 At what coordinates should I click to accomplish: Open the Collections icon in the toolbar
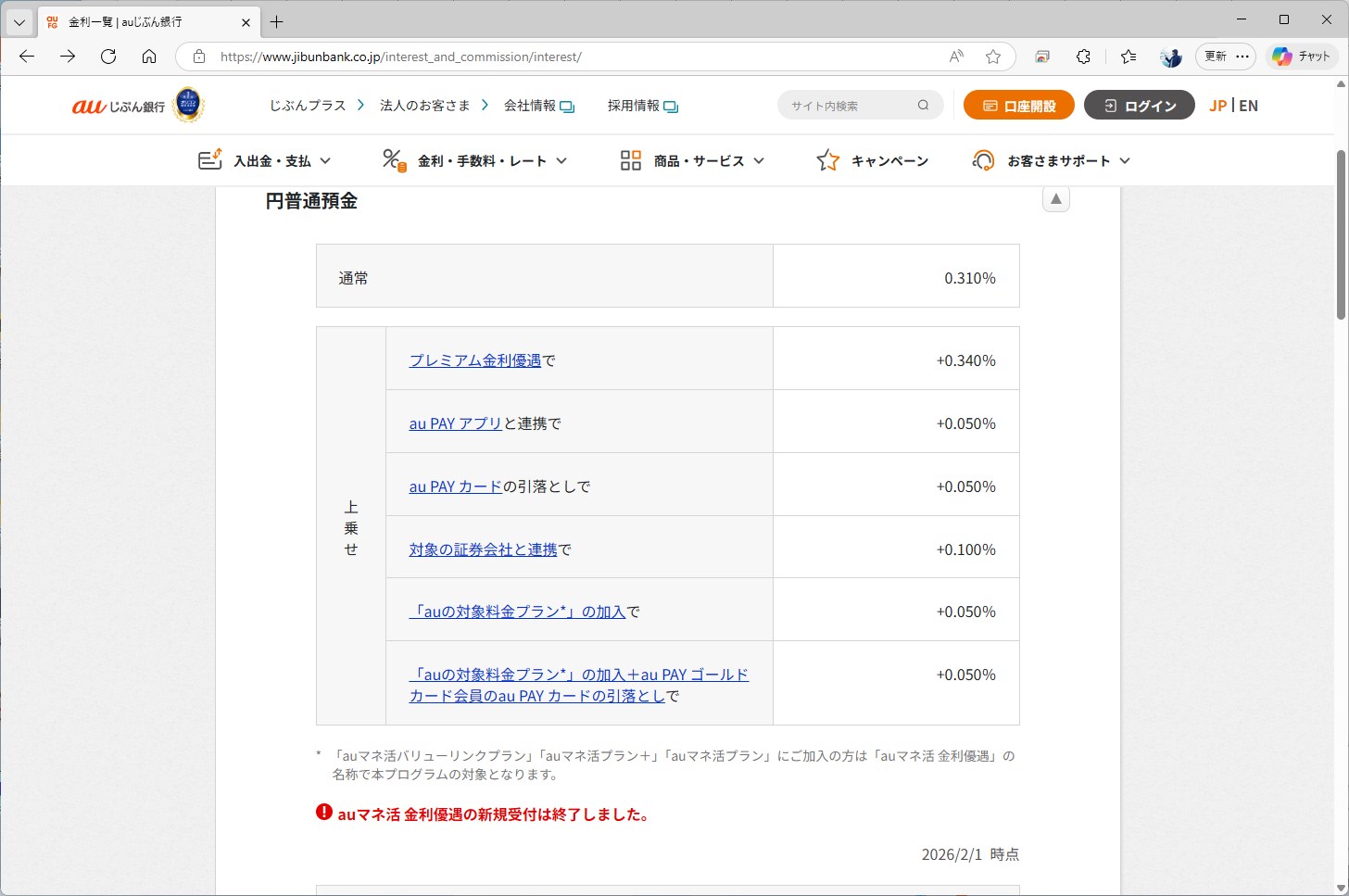click(x=1128, y=57)
